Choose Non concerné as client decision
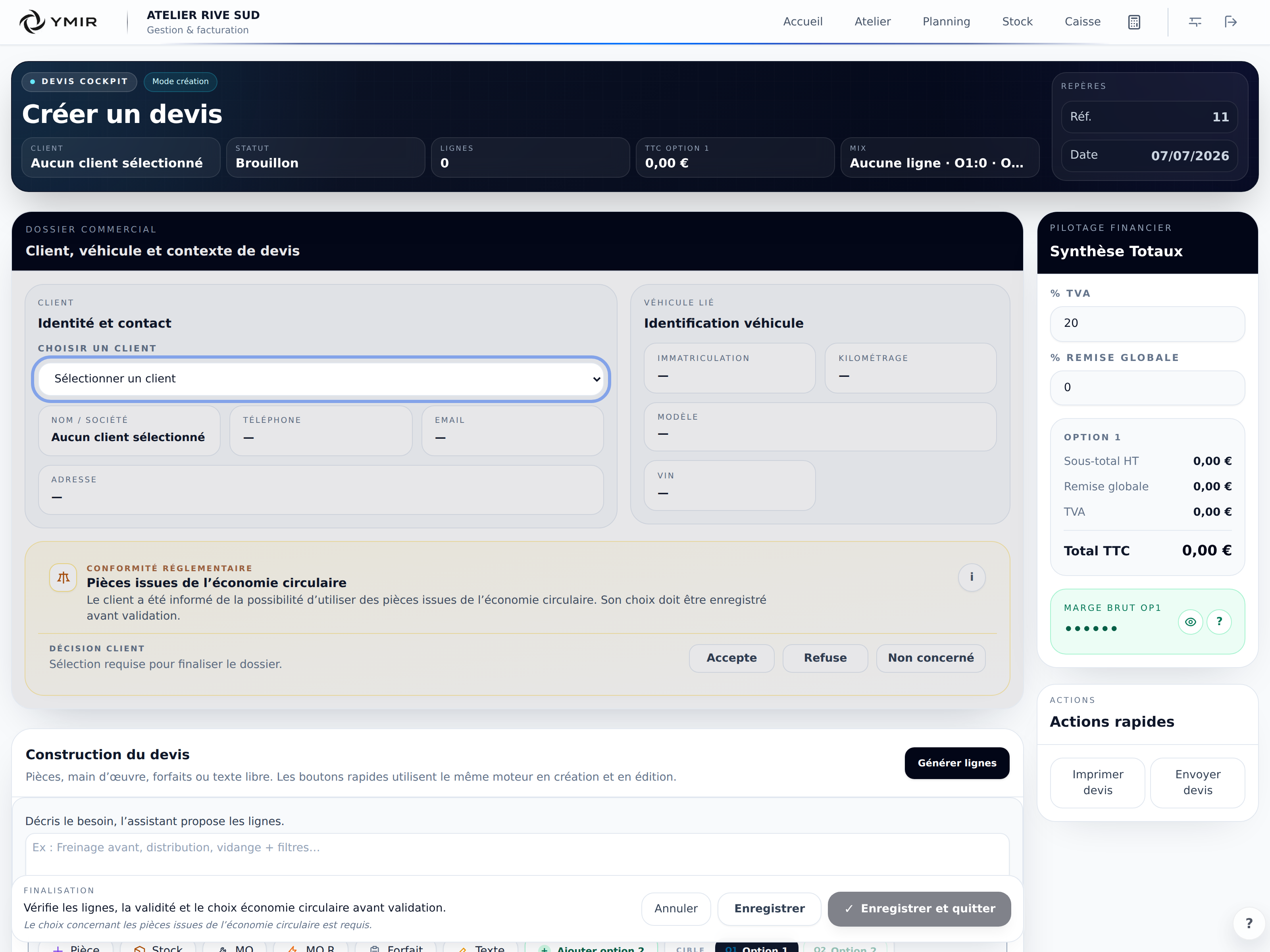 (931, 658)
